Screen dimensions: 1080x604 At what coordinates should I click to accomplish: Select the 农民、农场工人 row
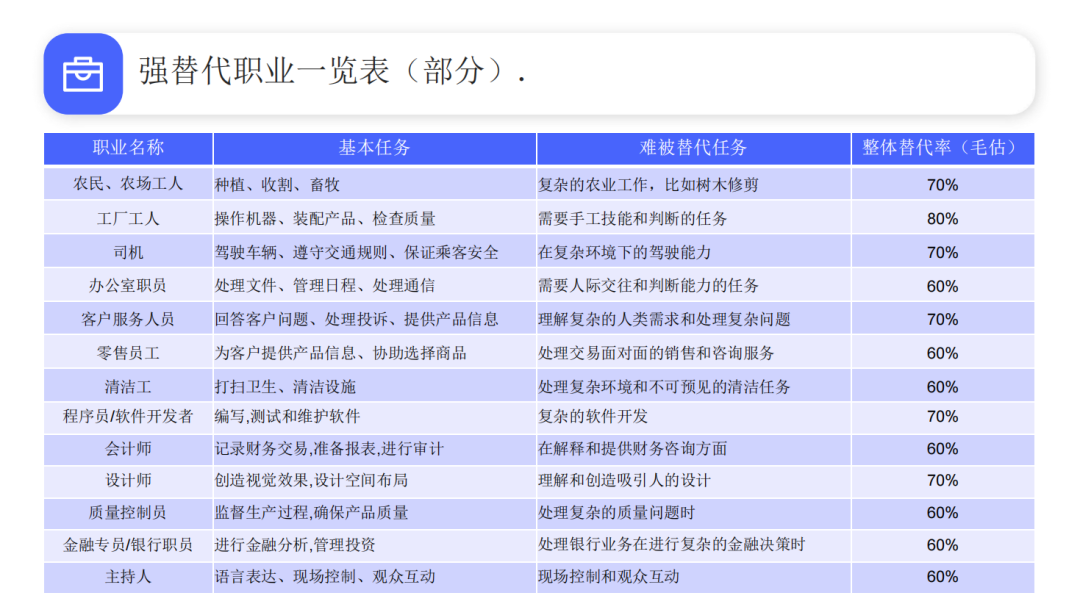pyautogui.click(x=127, y=184)
